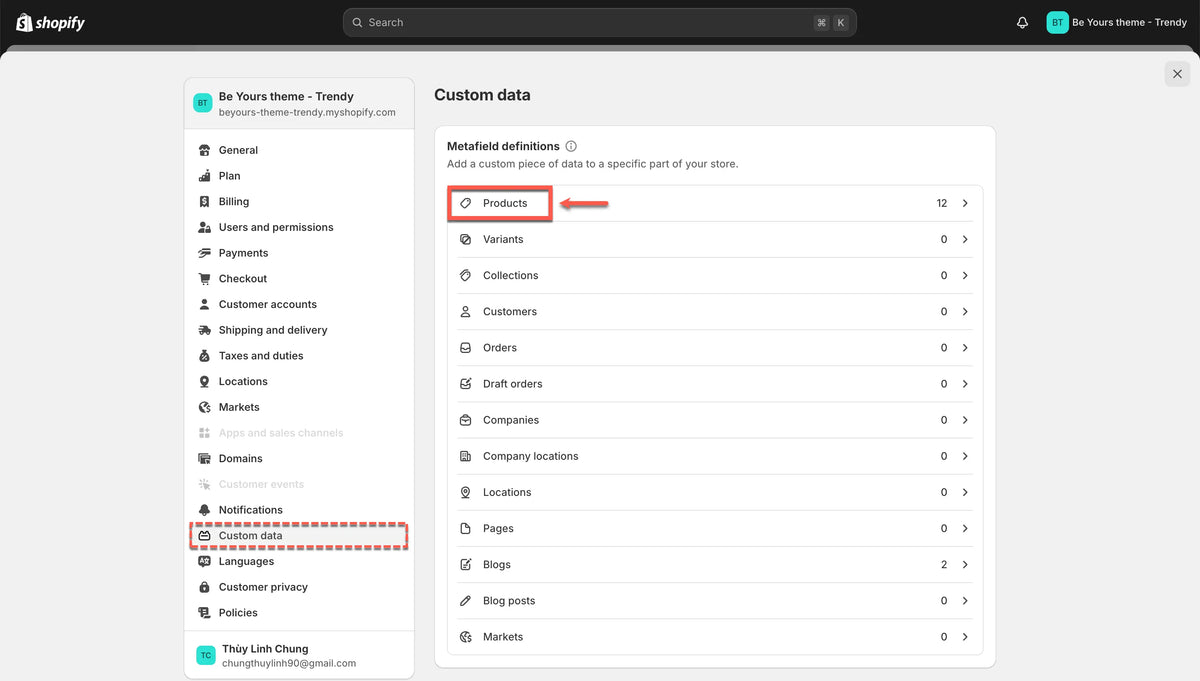Open Locations metafield definitions row

pyautogui.click(x=715, y=492)
